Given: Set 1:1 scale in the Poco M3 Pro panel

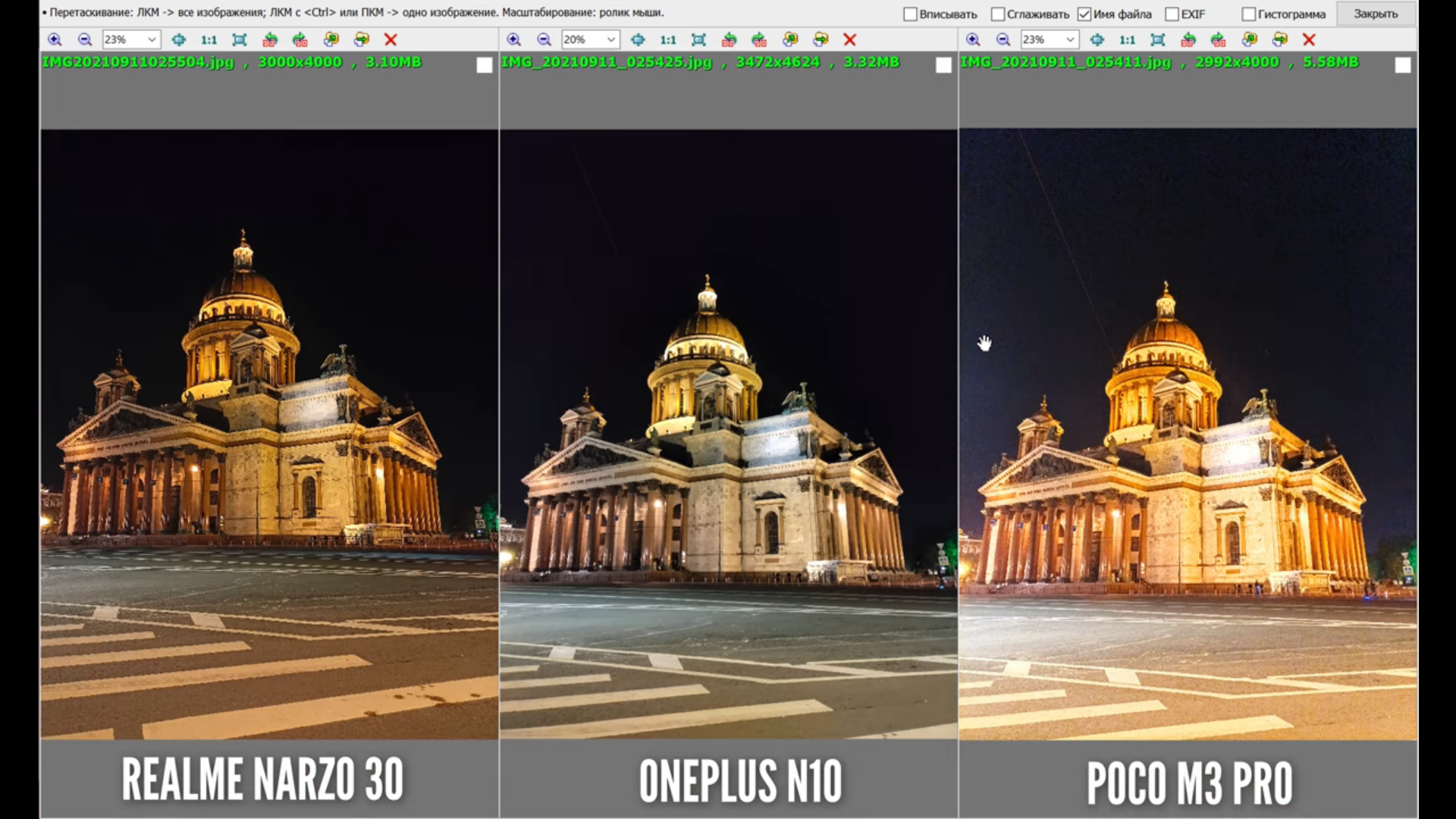Looking at the screenshot, I should click(x=1127, y=39).
